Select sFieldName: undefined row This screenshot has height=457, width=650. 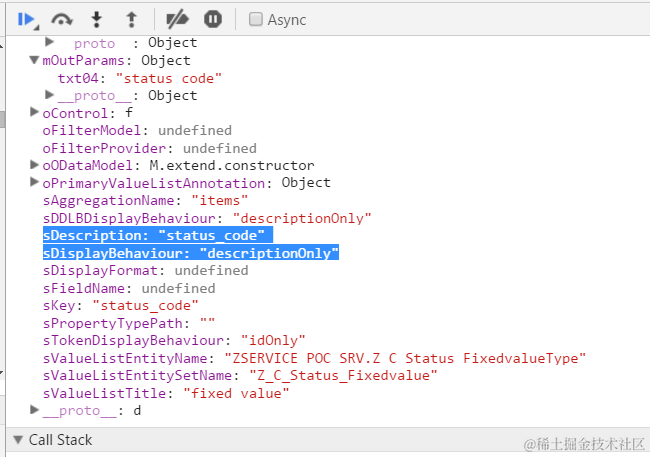click(129, 288)
